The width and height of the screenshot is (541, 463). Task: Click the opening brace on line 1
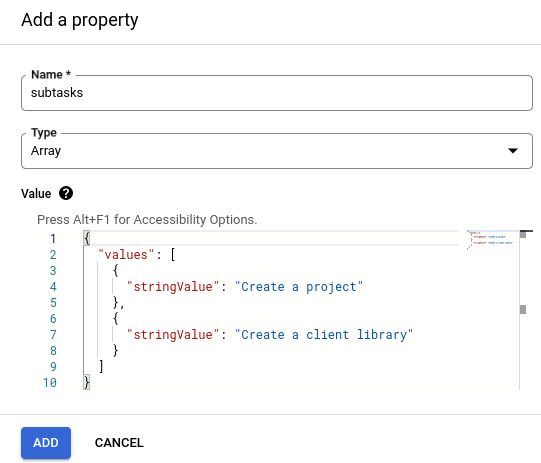pyautogui.click(x=87, y=238)
